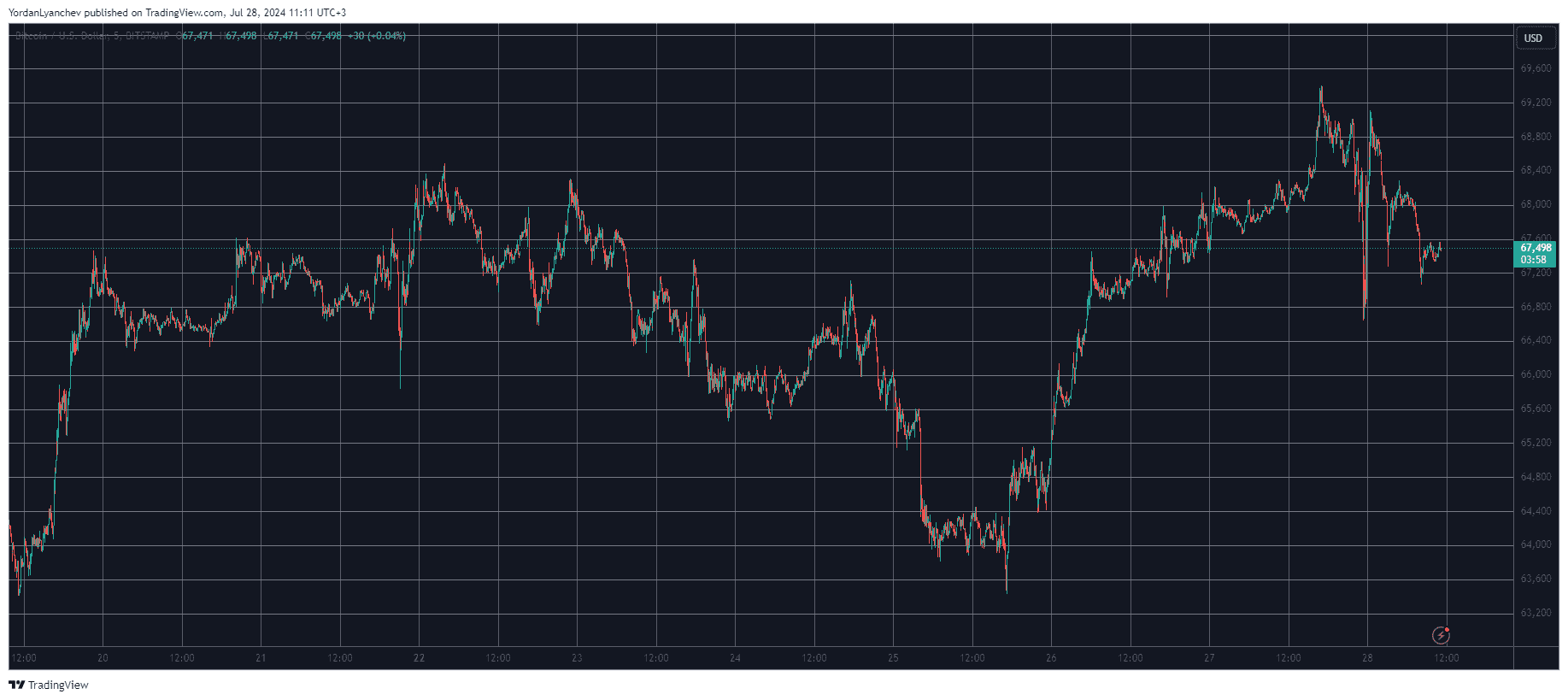Click the 64,000 price axis label

coord(1536,544)
